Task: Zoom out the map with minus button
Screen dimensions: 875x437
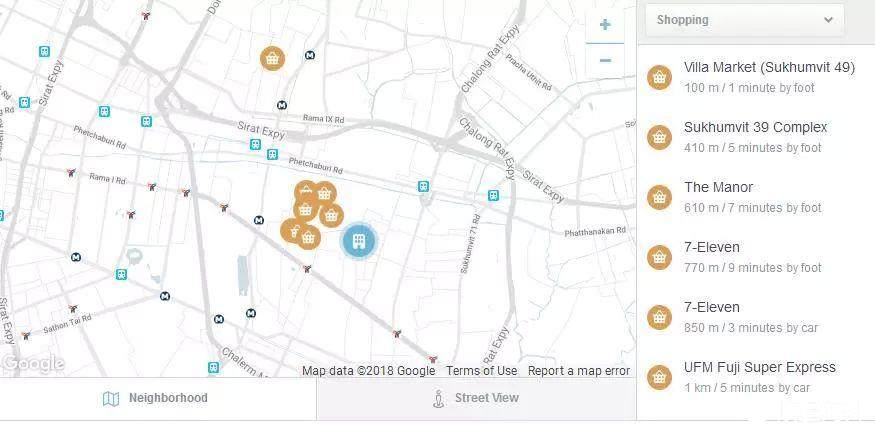Action: 605,60
